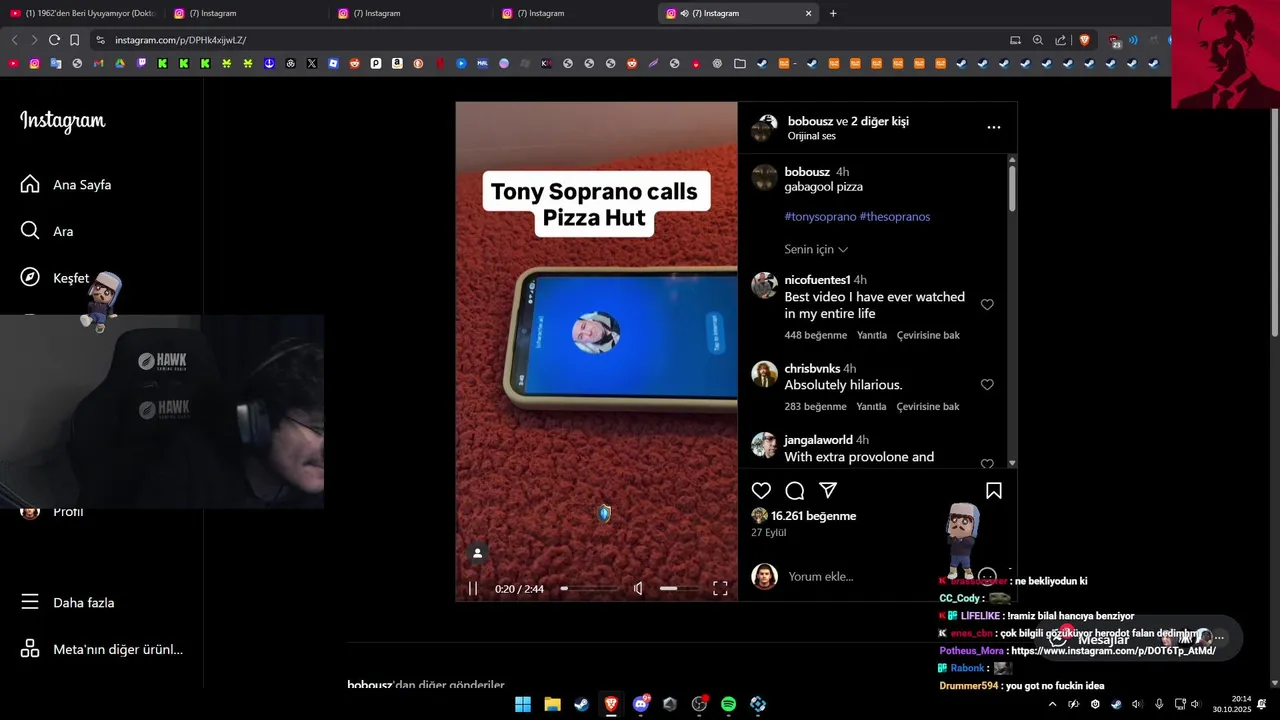The width and height of the screenshot is (1280, 720).
Task: Reply to nicofuentes1 via Yanıtla
Action: (x=872, y=335)
